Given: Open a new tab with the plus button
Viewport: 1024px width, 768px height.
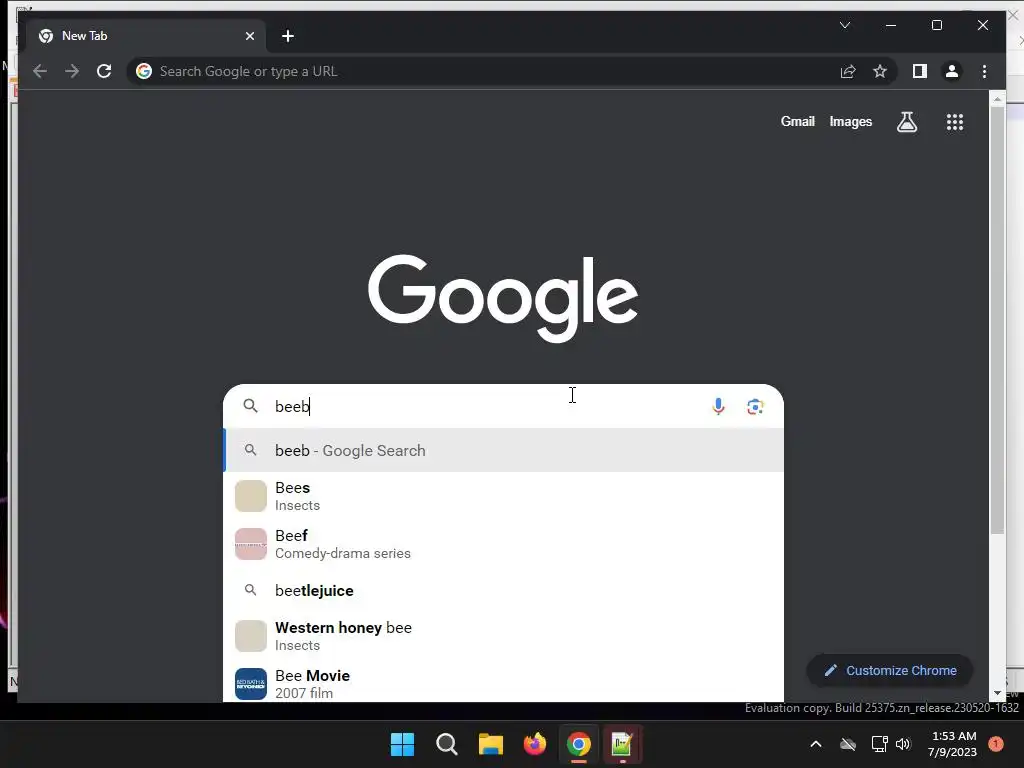Looking at the screenshot, I should click(x=288, y=36).
